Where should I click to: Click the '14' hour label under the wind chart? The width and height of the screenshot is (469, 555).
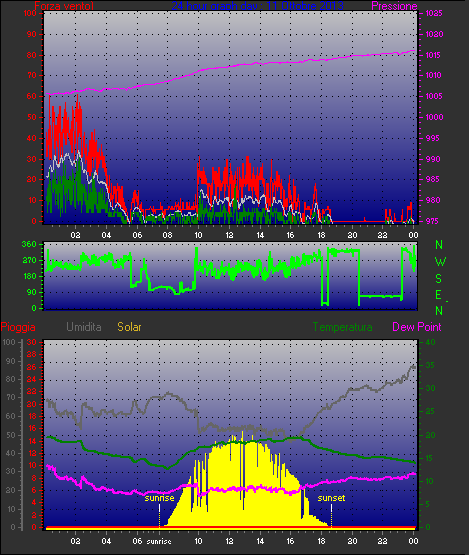[x=260, y=235]
